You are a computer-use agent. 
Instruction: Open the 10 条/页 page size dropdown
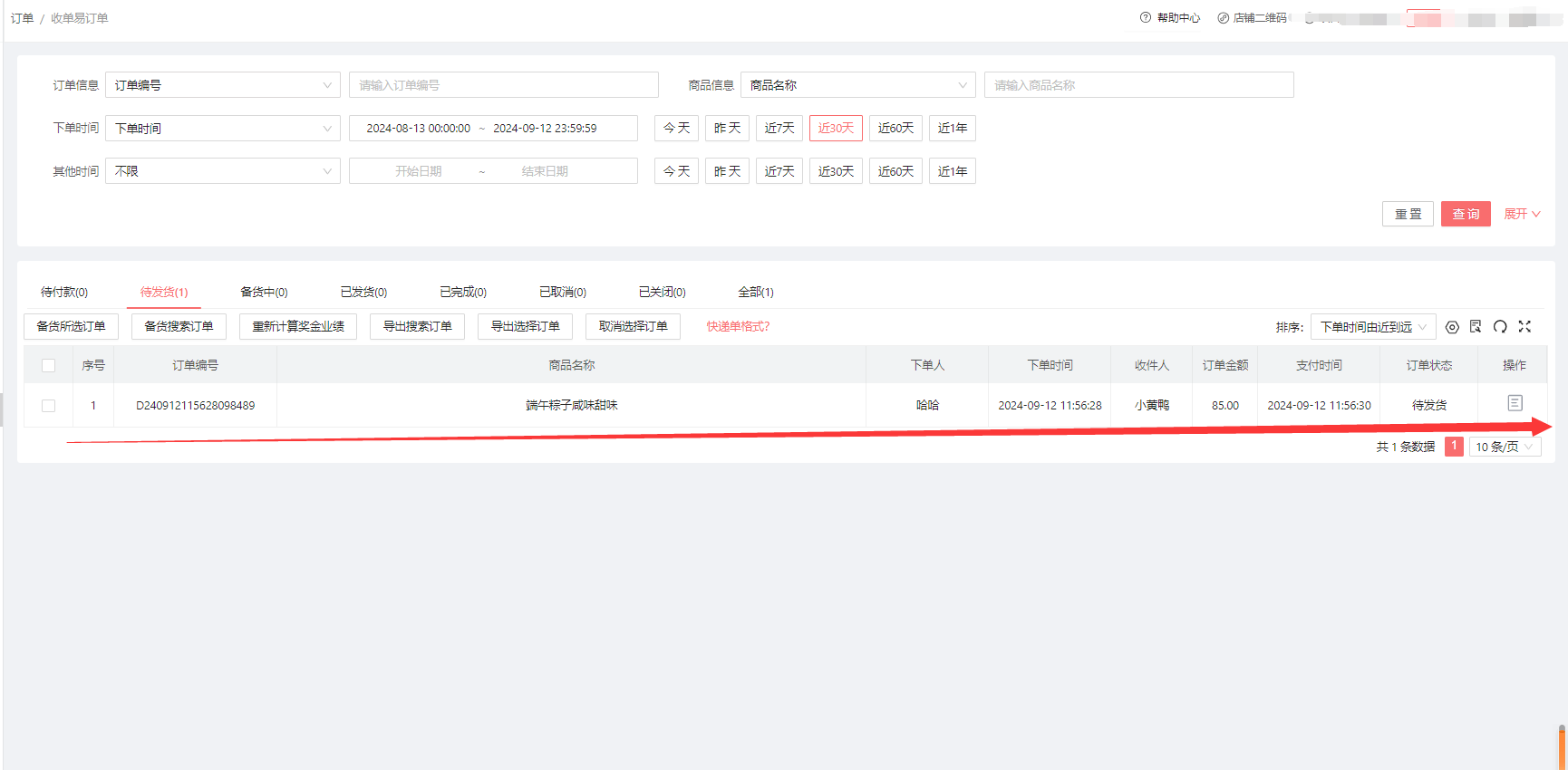coord(1504,447)
